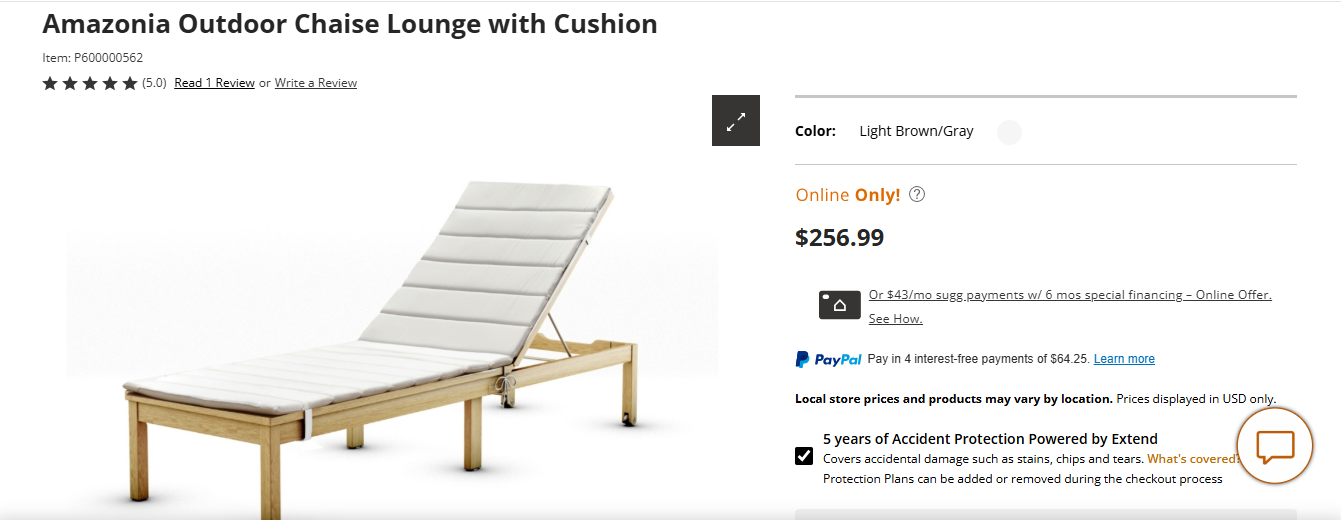Viewport: 1341px width, 522px height.
Task: Expand the product image to fullscreen
Action: coord(736,121)
